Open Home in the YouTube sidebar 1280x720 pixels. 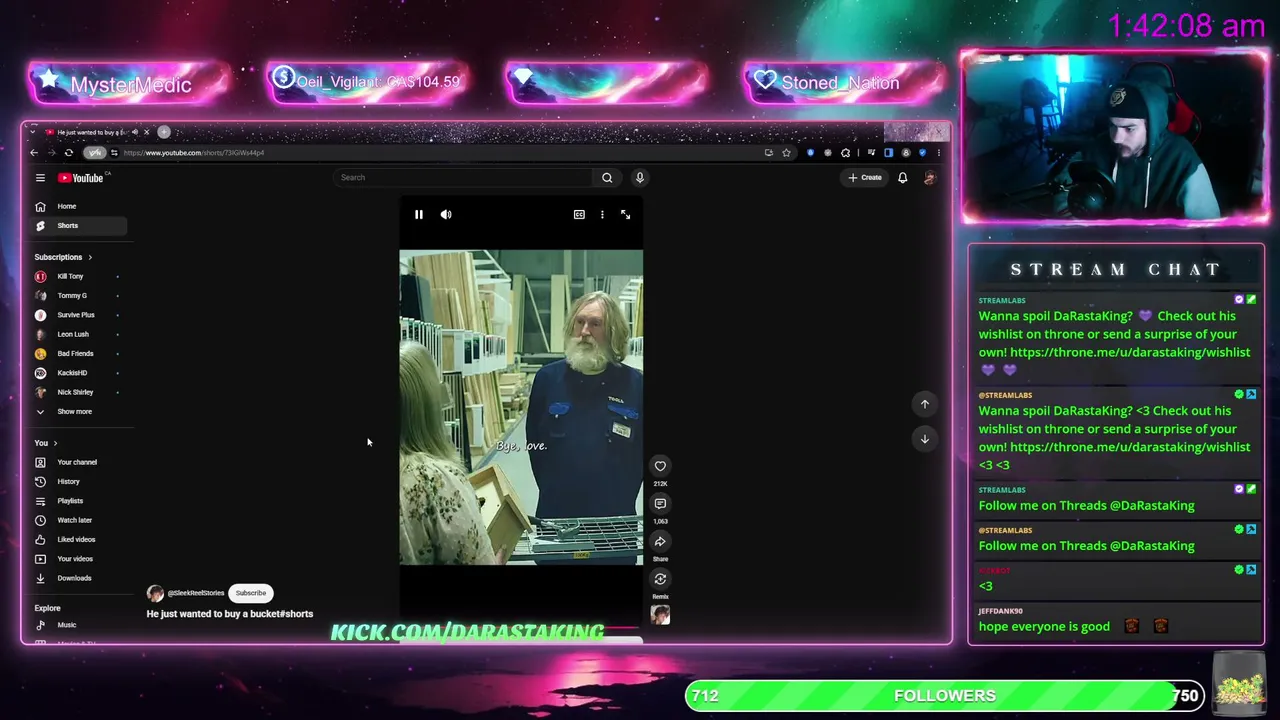pyautogui.click(x=80, y=206)
